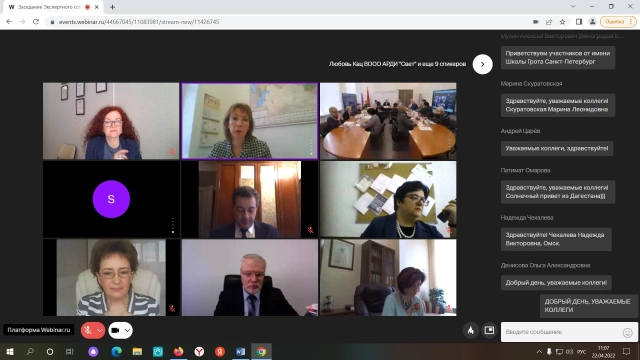Bookmark this page with star icon
Screen dimensions: 640x360
click(x=562, y=22)
